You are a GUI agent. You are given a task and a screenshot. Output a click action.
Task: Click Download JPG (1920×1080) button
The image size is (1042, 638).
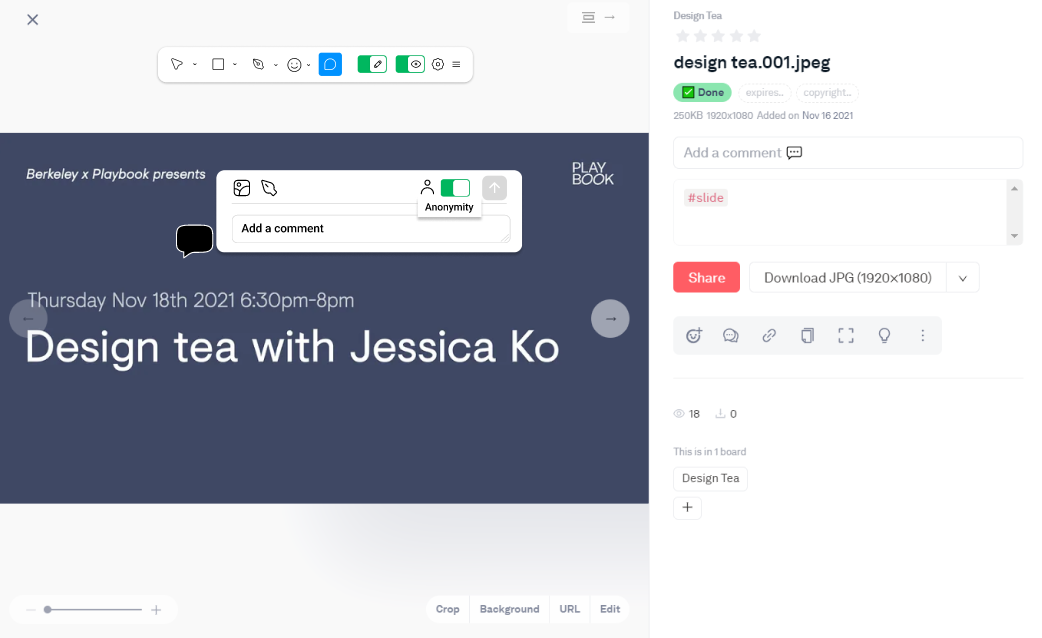[848, 278]
